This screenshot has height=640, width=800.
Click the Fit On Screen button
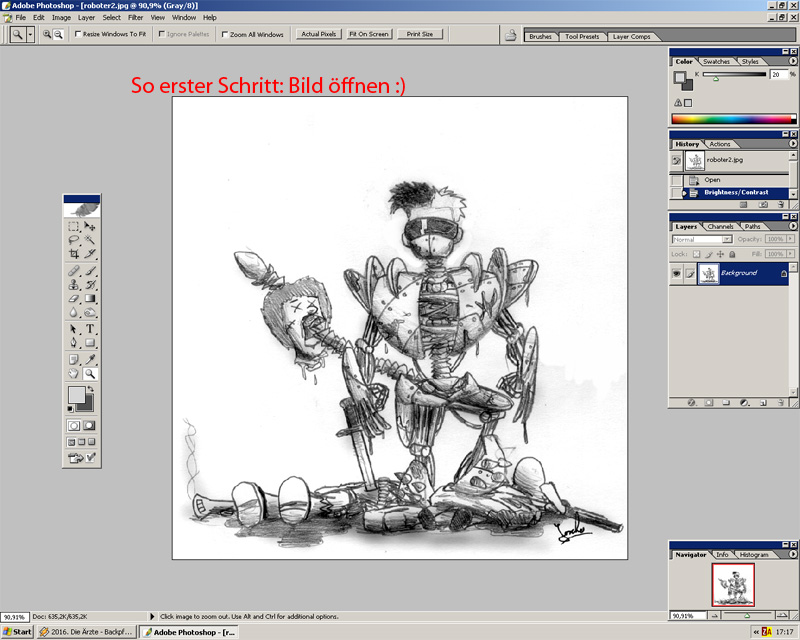[x=368, y=34]
